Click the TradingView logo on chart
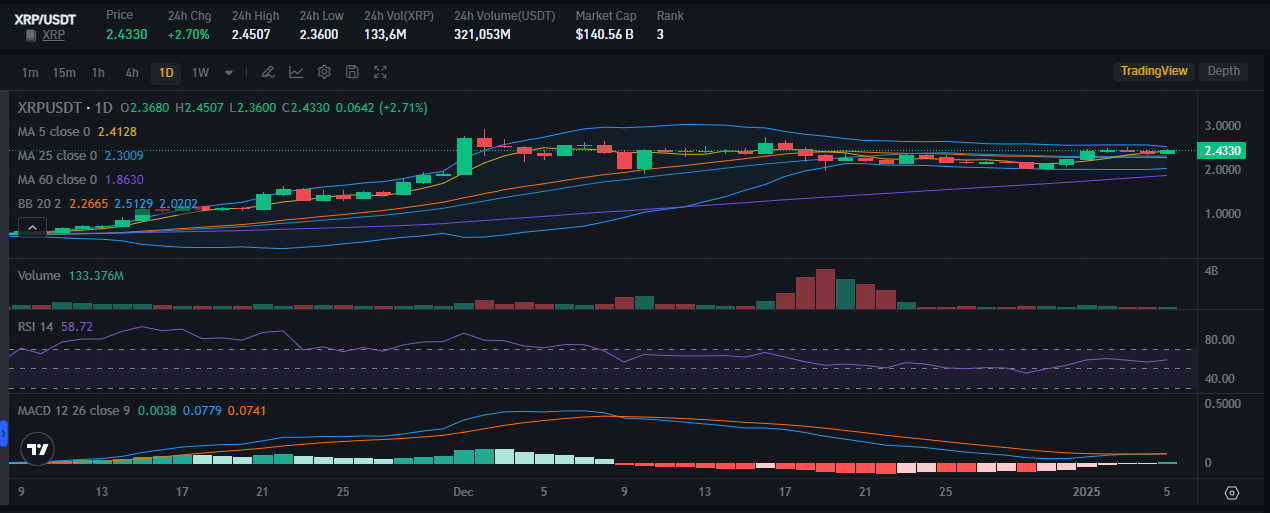Screen dimensions: 1270x513 point(37,449)
